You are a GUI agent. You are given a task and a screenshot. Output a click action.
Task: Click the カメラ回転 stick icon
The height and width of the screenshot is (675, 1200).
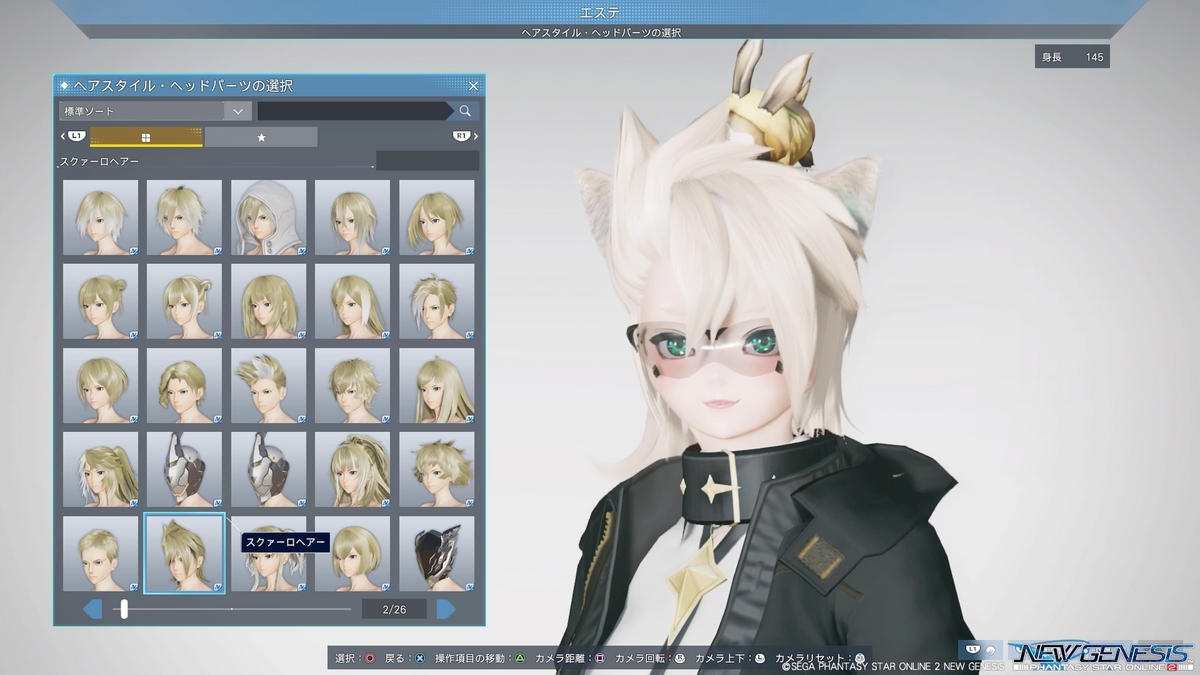680,658
